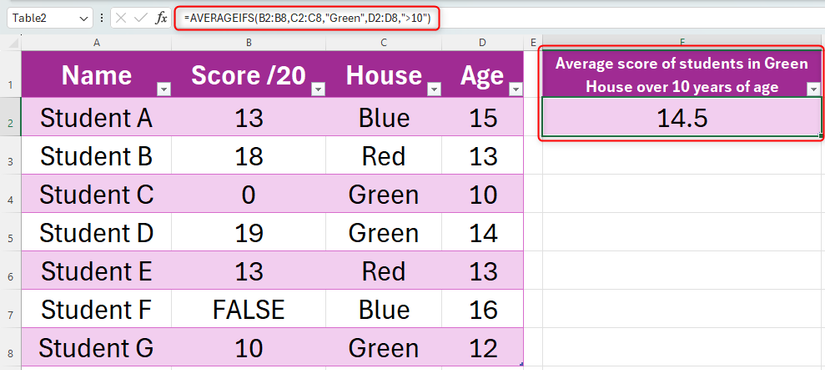
Task: Click Student C's age 10 cell
Action: [482, 194]
